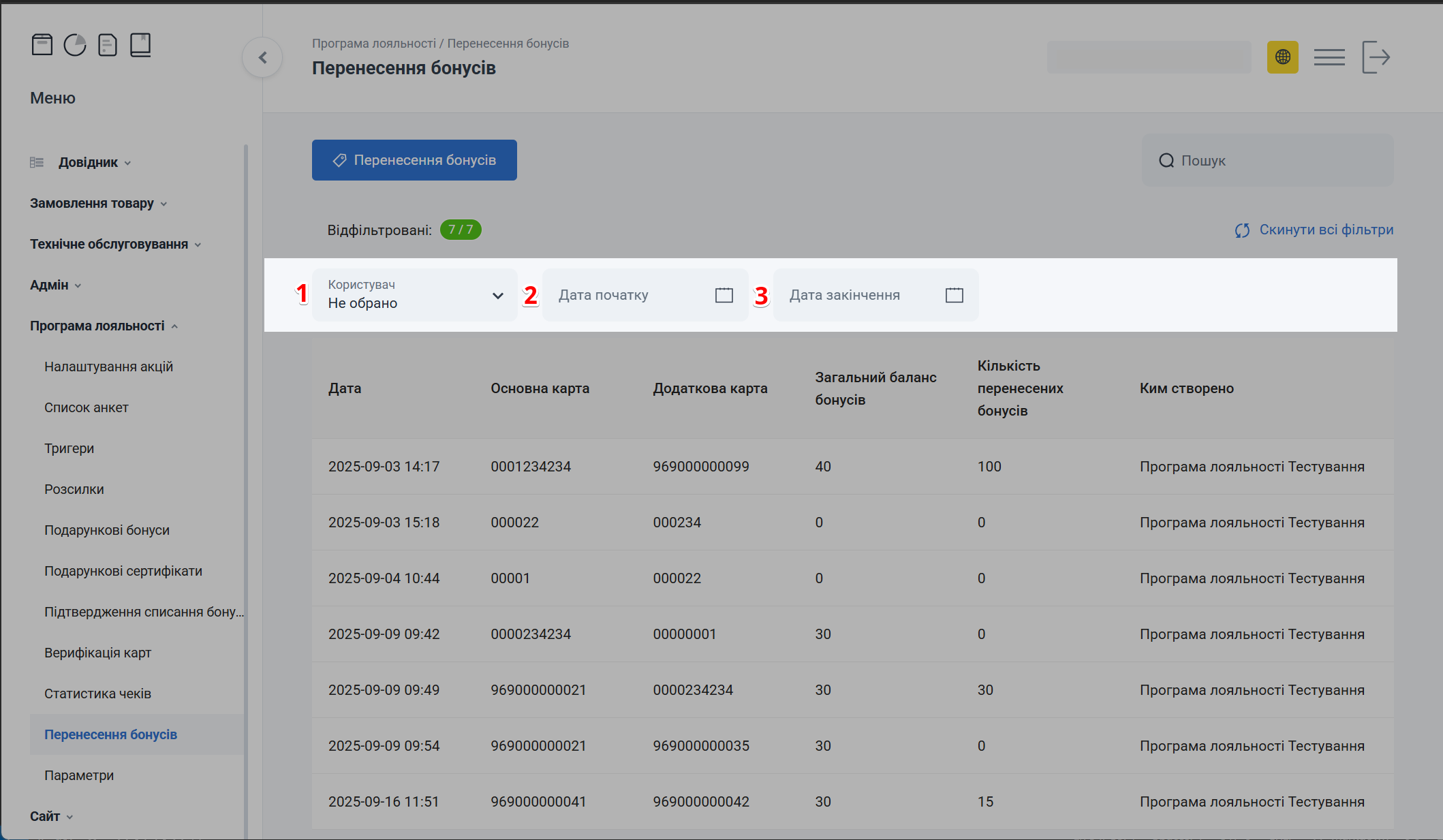Open the Налаштування акцій menu item
1443x840 pixels.
point(108,367)
